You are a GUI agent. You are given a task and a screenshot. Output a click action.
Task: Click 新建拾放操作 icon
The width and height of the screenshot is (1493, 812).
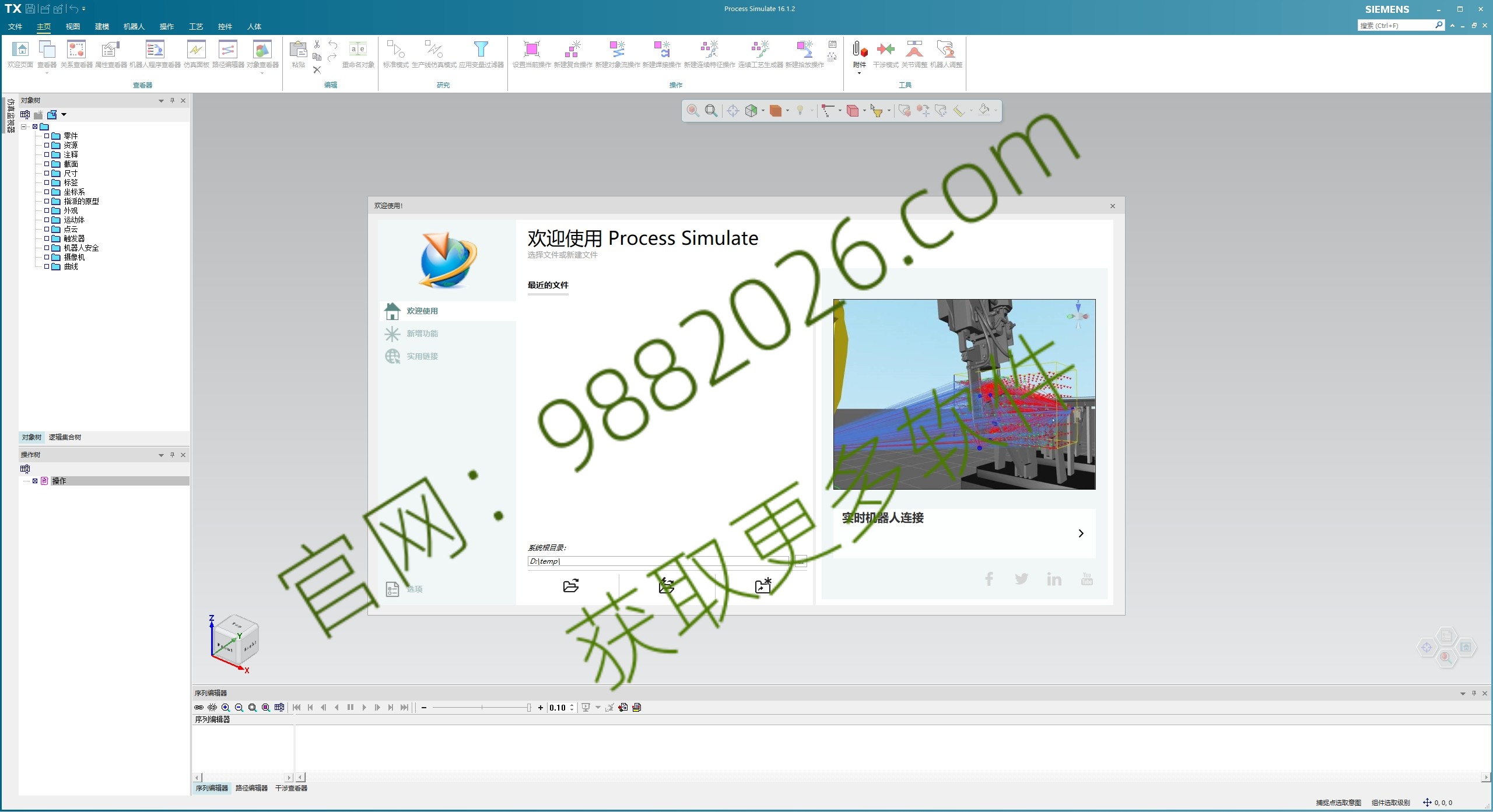(x=804, y=50)
